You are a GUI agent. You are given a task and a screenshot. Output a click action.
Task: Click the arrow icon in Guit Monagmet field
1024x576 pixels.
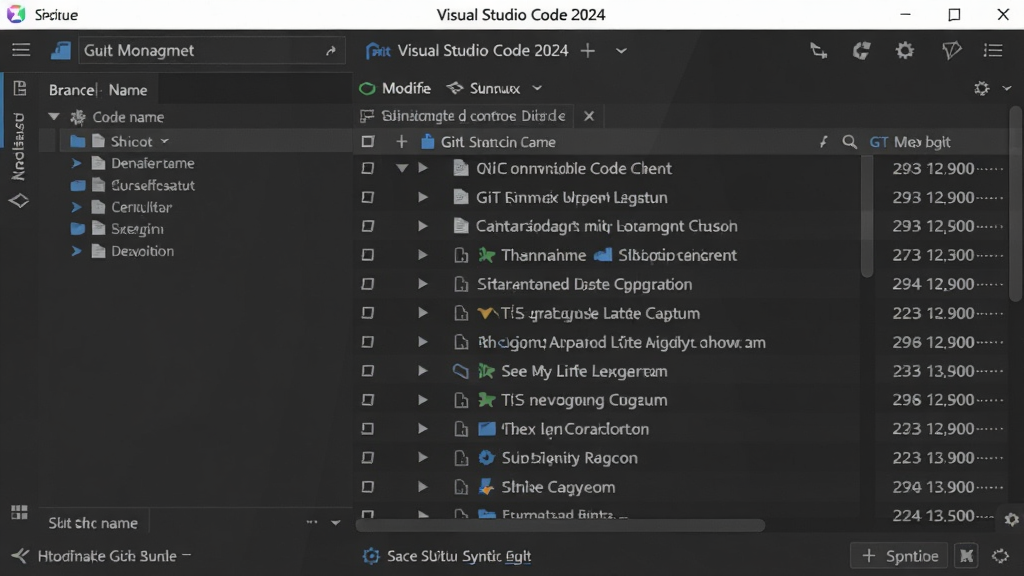(x=330, y=51)
